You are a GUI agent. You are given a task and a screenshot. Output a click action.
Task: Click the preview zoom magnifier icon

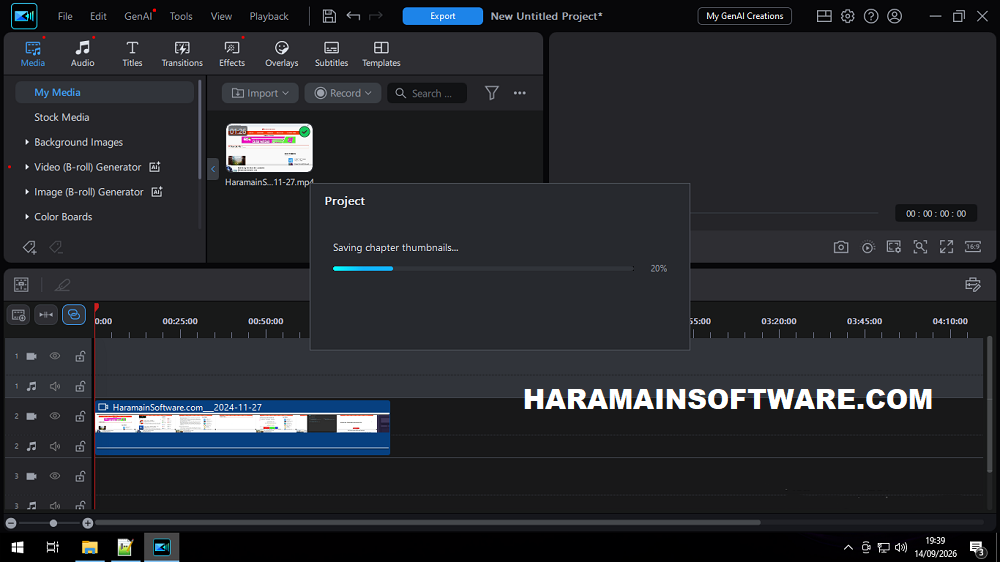click(x=920, y=247)
